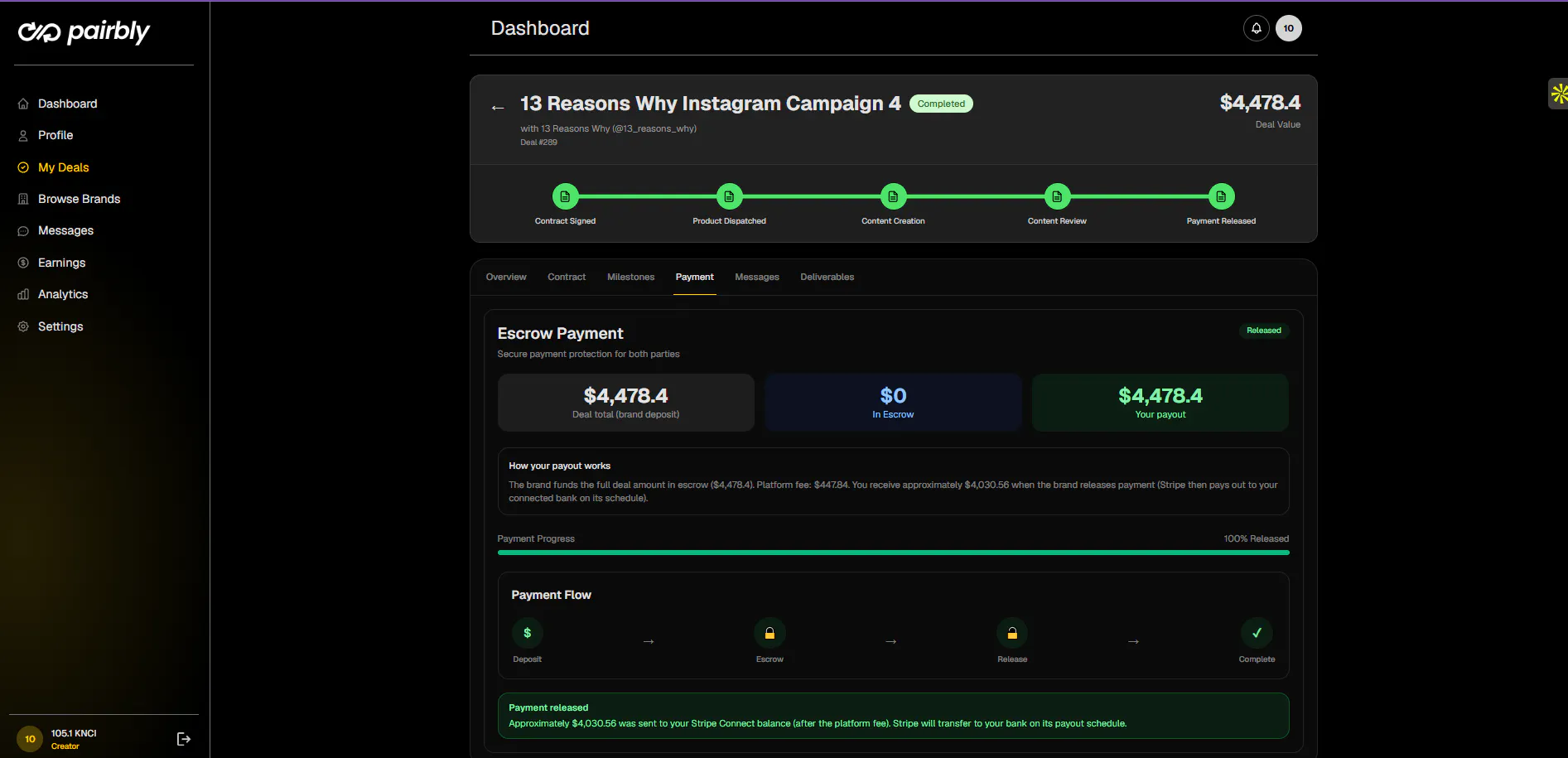Click the Dashboard home icon
1568x758 pixels.
(x=23, y=104)
